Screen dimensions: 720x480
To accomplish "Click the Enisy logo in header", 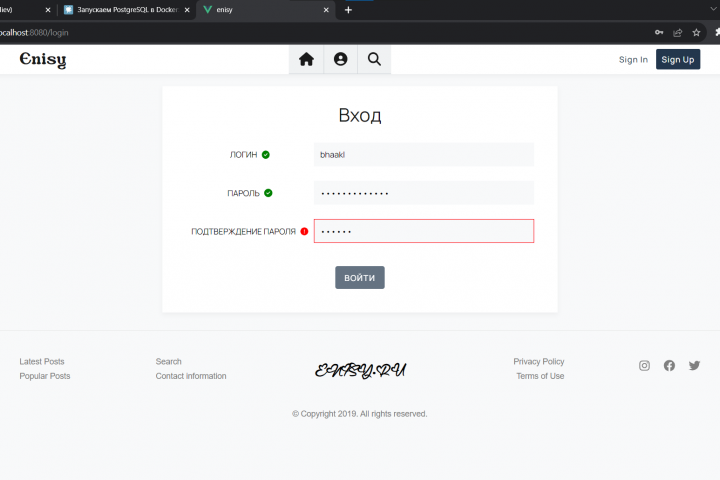I will point(43,60).
